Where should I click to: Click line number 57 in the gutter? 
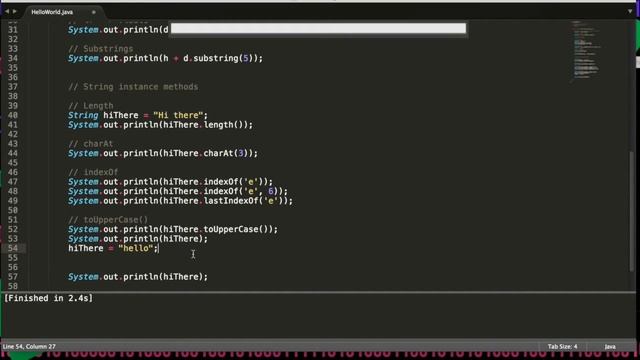[13, 277]
